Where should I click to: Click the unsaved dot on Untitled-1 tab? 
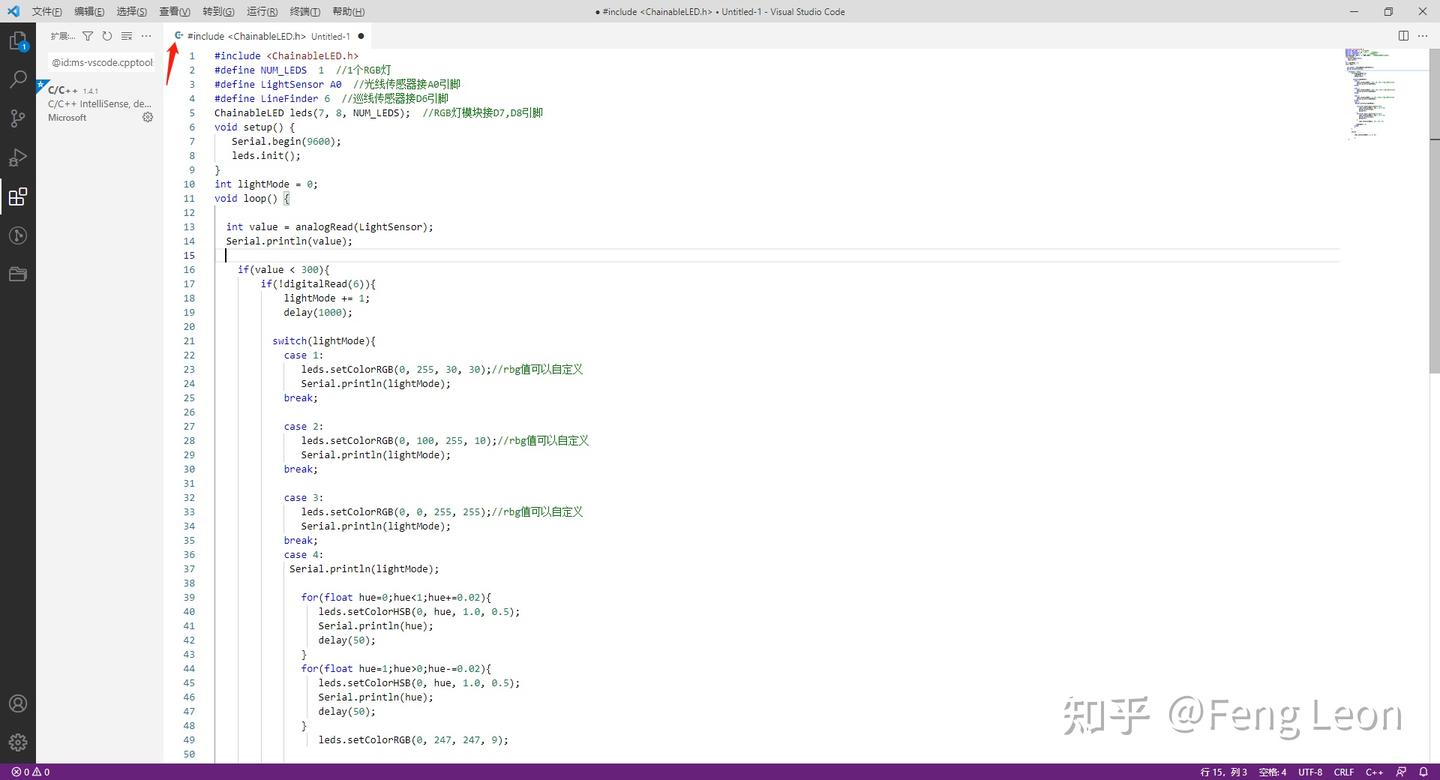pyautogui.click(x=361, y=36)
